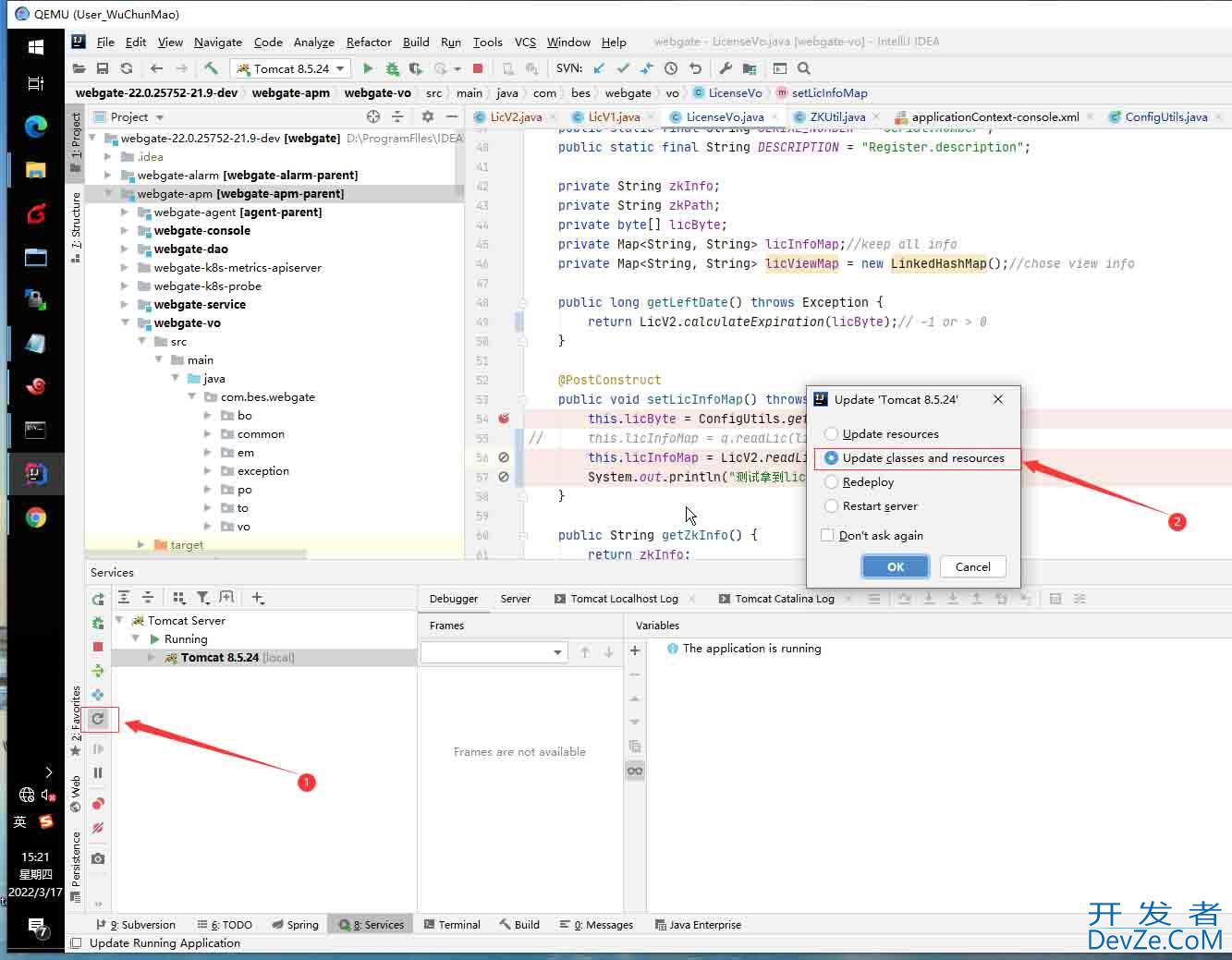The height and width of the screenshot is (960, 1232).
Task: Toggle the breakpoint on line 54
Action: click(x=504, y=419)
